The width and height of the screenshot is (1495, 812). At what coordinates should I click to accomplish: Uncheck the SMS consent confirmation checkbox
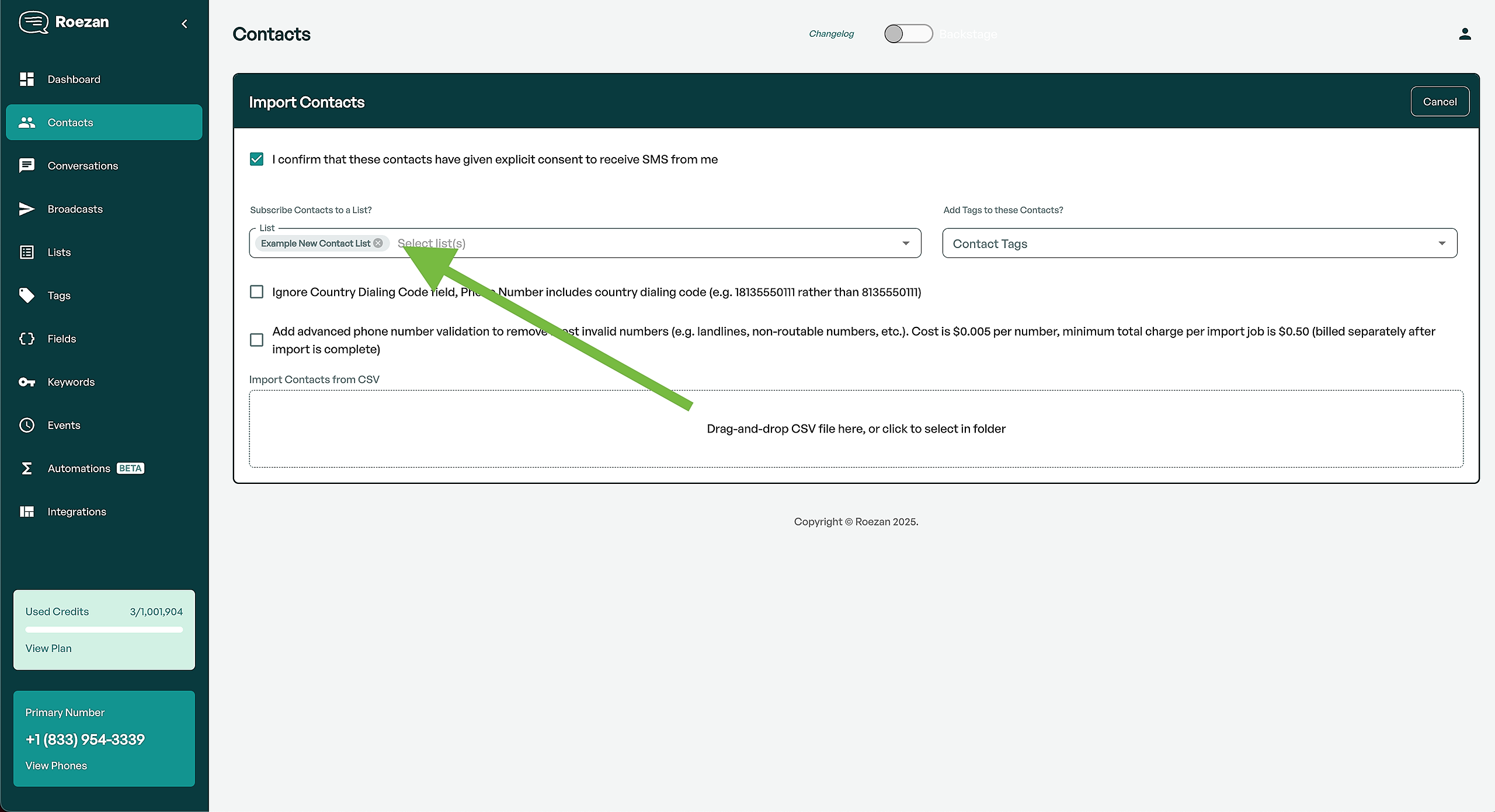pyautogui.click(x=257, y=159)
